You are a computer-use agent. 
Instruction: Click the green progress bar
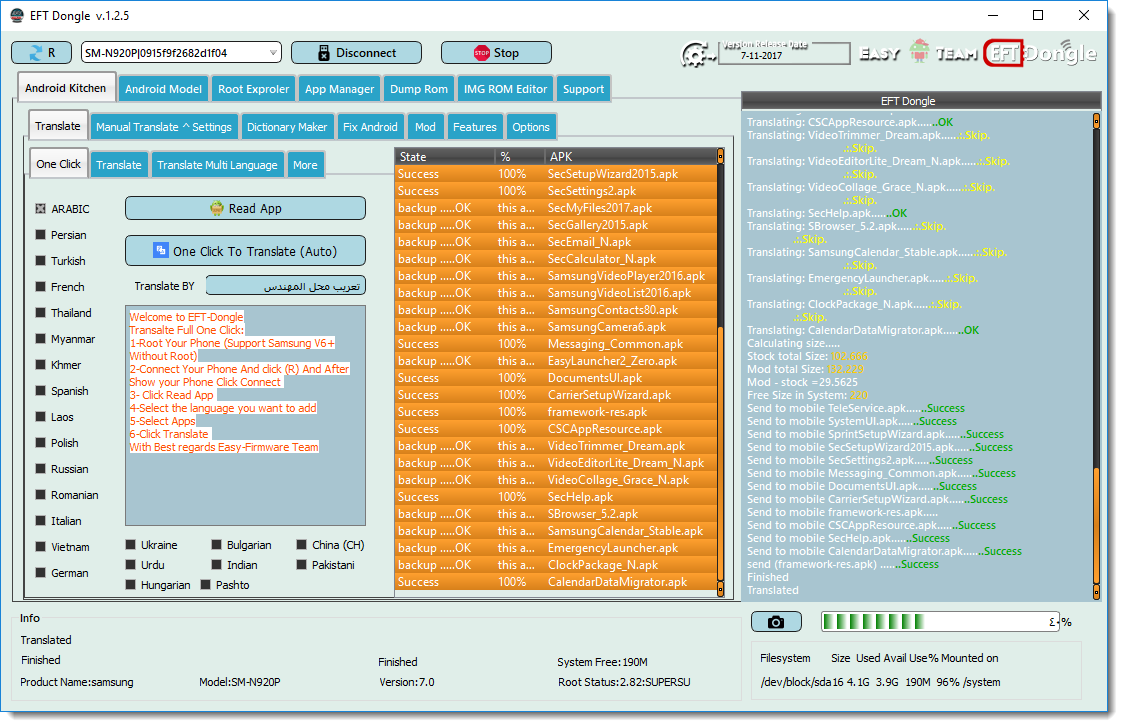point(940,622)
